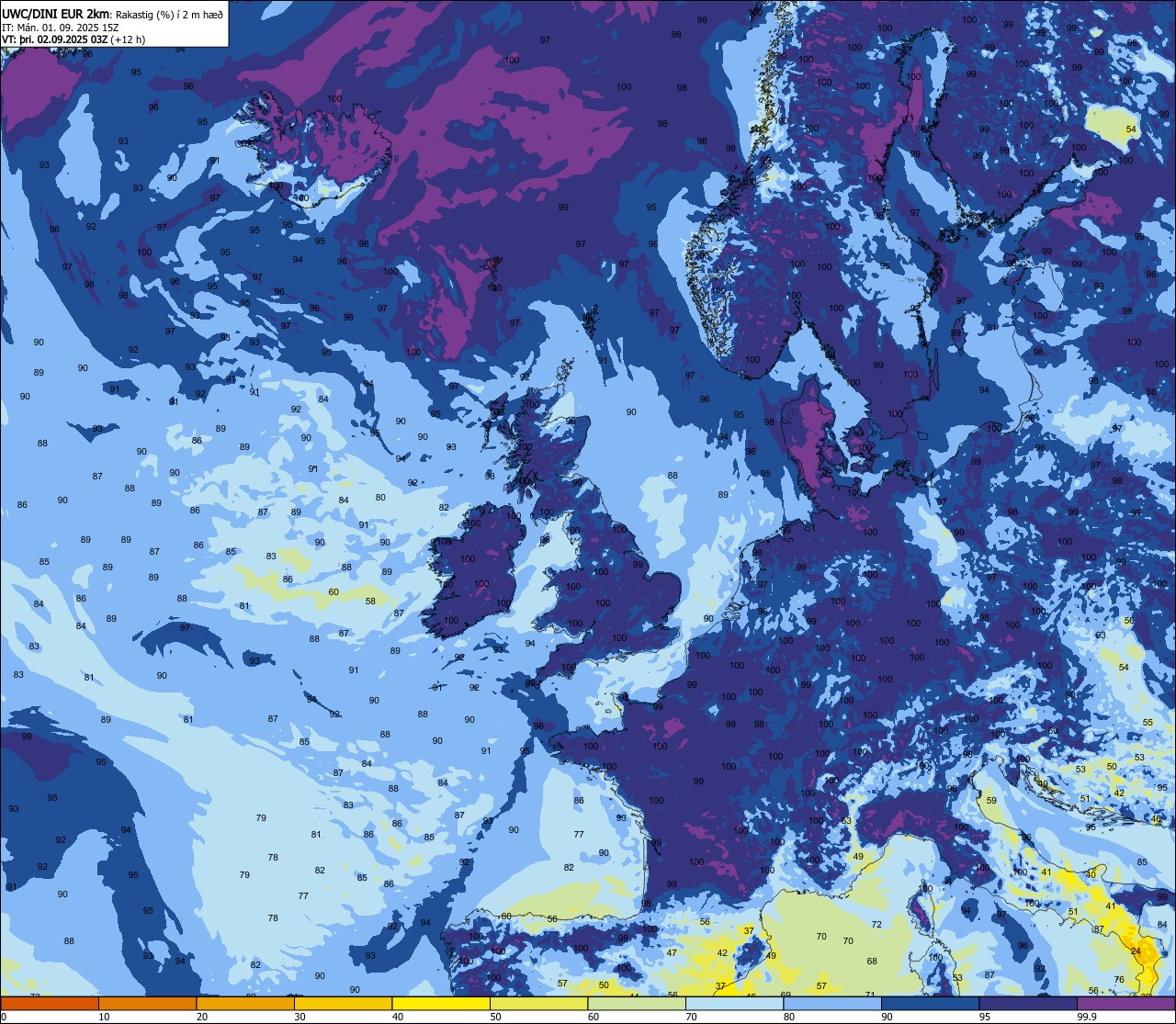
Task: Click the '30' legend scale label
Action: tap(300, 1017)
